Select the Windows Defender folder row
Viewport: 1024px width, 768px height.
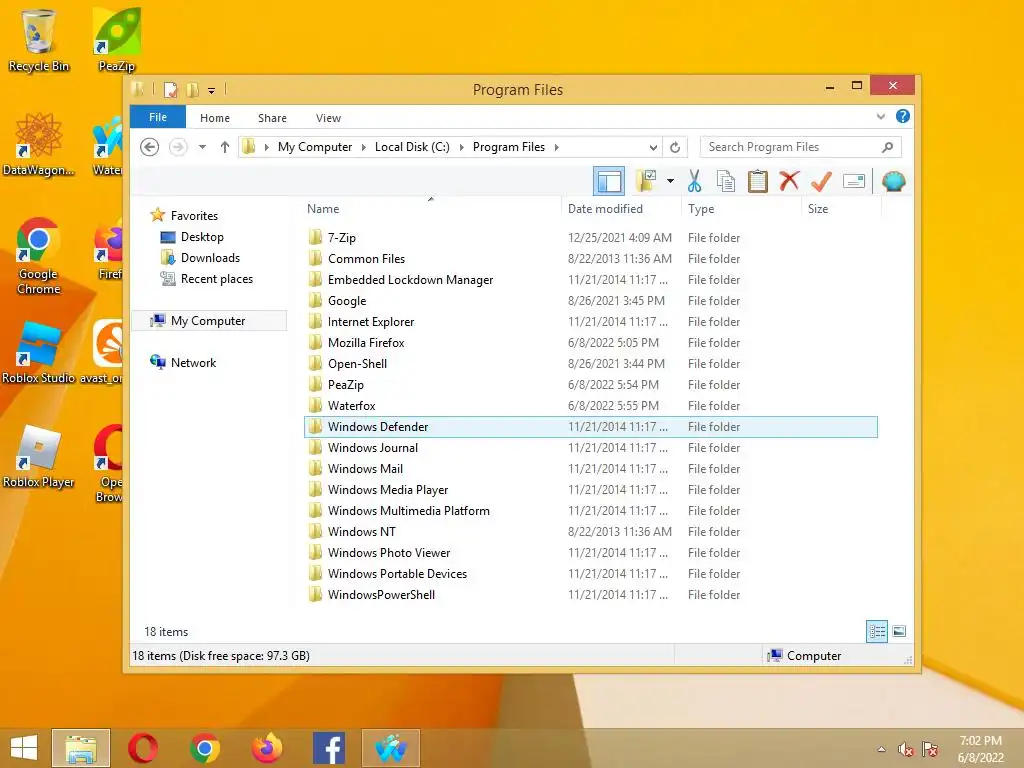click(591, 426)
